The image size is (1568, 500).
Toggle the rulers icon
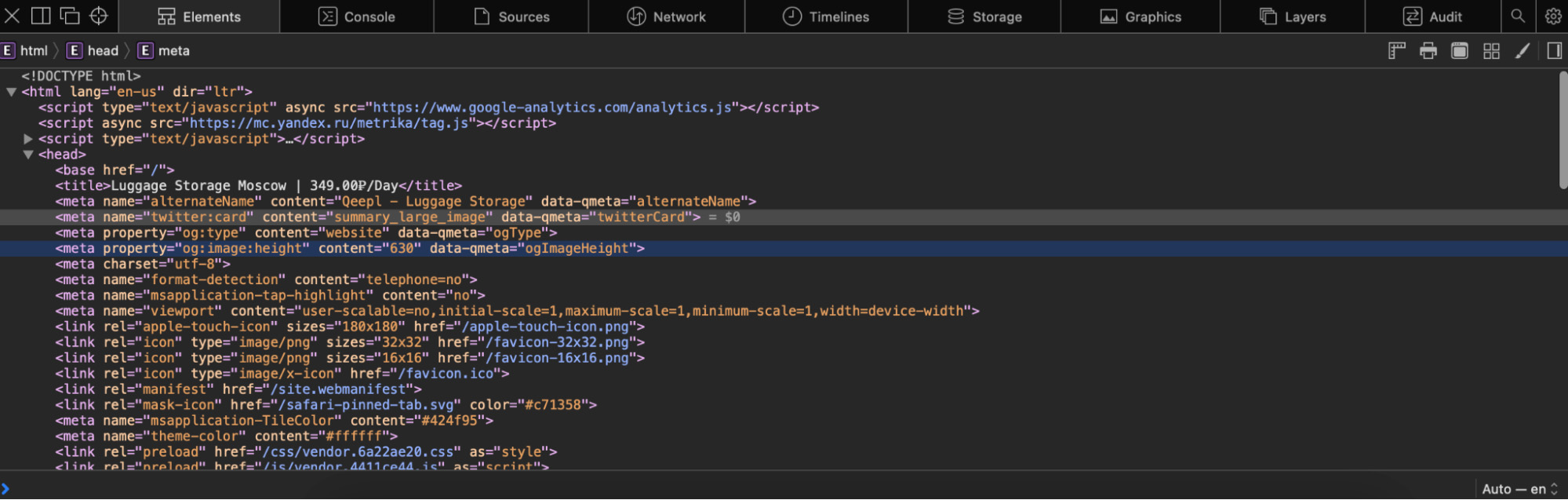tap(1397, 51)
